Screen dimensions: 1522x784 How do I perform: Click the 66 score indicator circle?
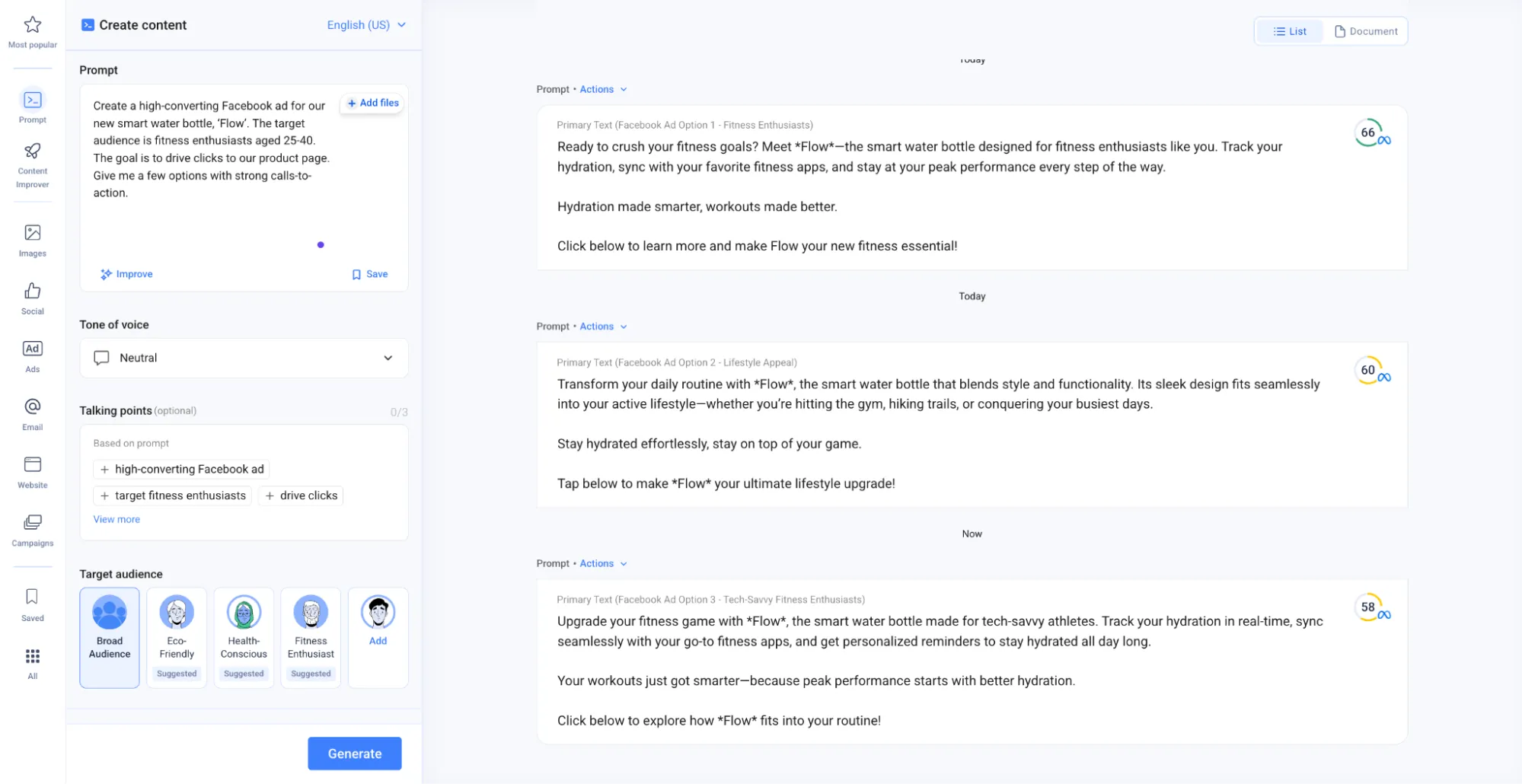(x=1368, y=132)
